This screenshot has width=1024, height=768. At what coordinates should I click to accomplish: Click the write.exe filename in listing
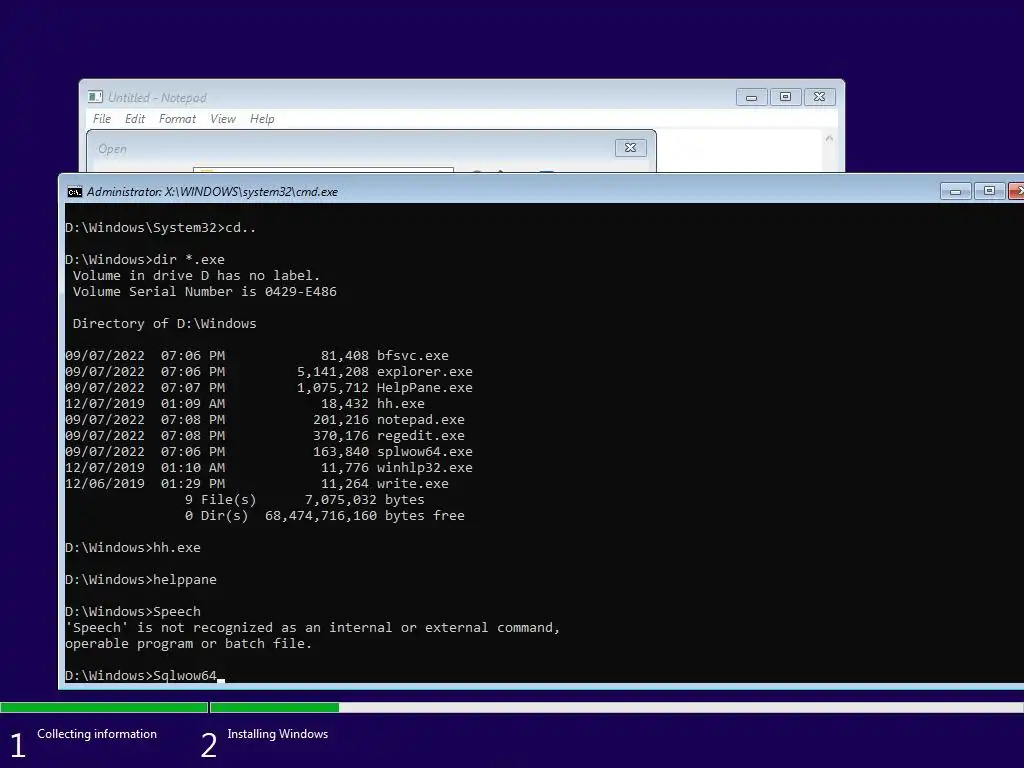tap(413, 484)
